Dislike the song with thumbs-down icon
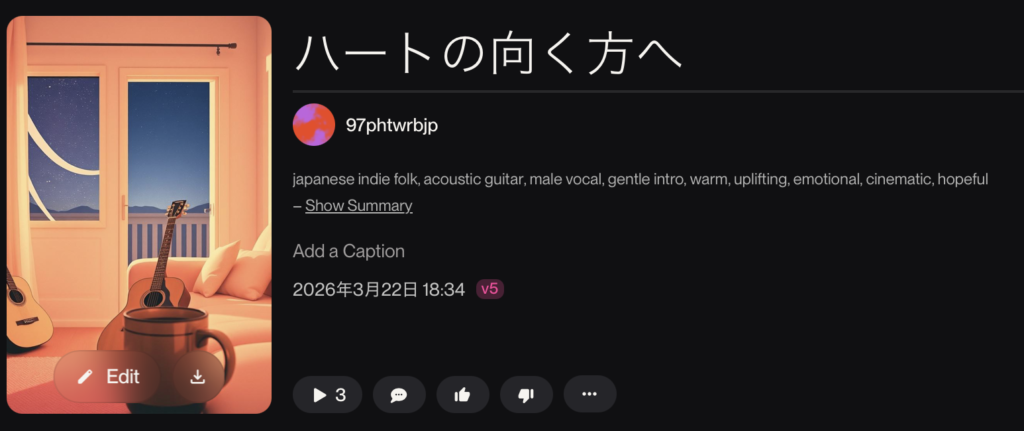This screenshot has height=431, width=1024. pos(526,394)
